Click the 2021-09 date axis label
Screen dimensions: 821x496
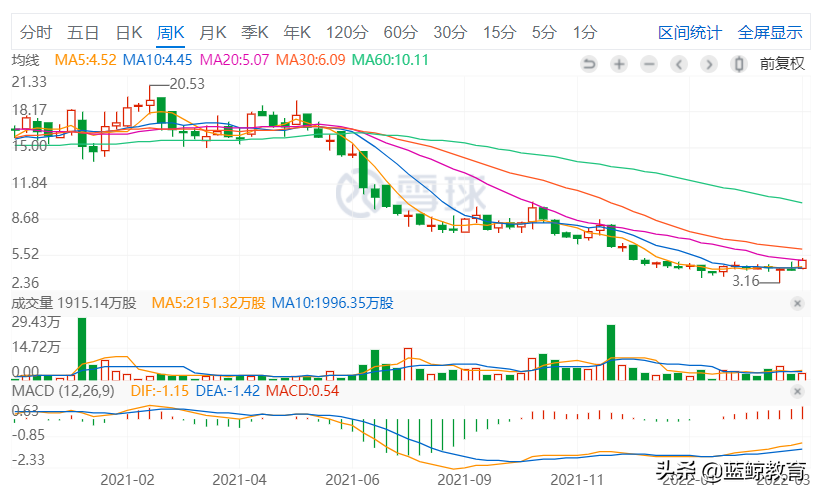click(x=464, y=480)
